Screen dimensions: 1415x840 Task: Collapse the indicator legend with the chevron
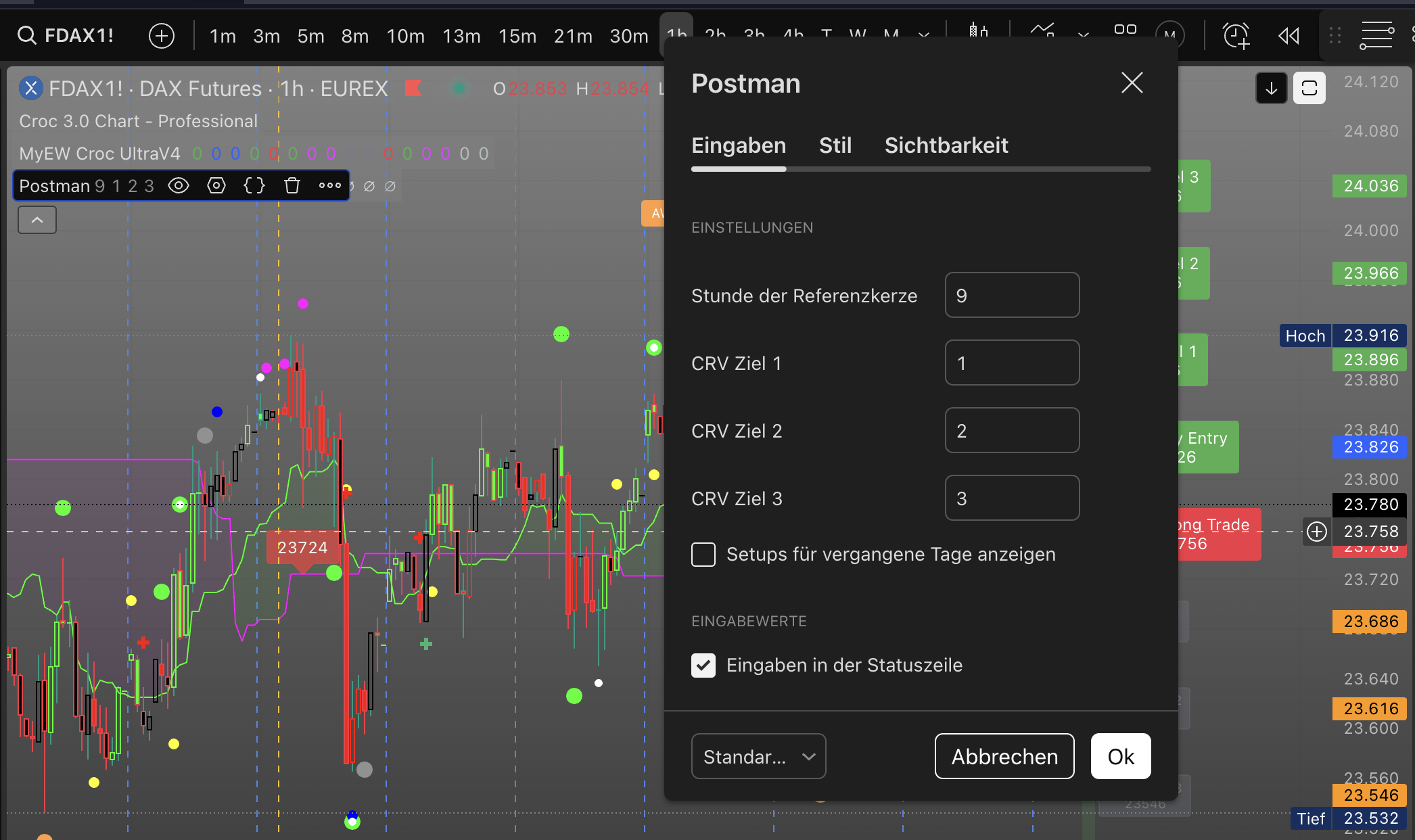(37, 220)
